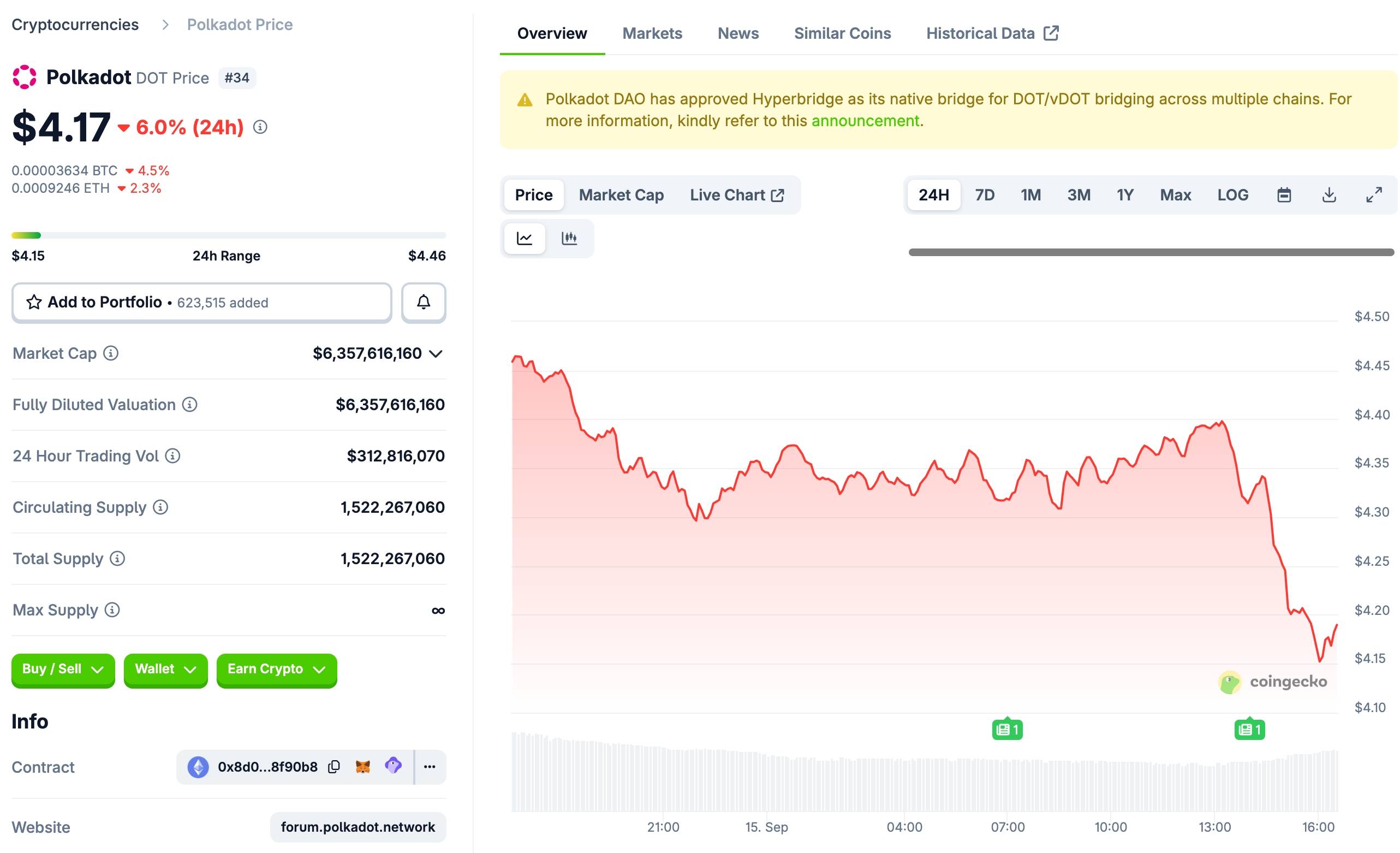Image resolution: width=1400 pixels, height=853 pixels.
Task: Toggle LOG scale on chart
Action: click(x=1232, y=195)
